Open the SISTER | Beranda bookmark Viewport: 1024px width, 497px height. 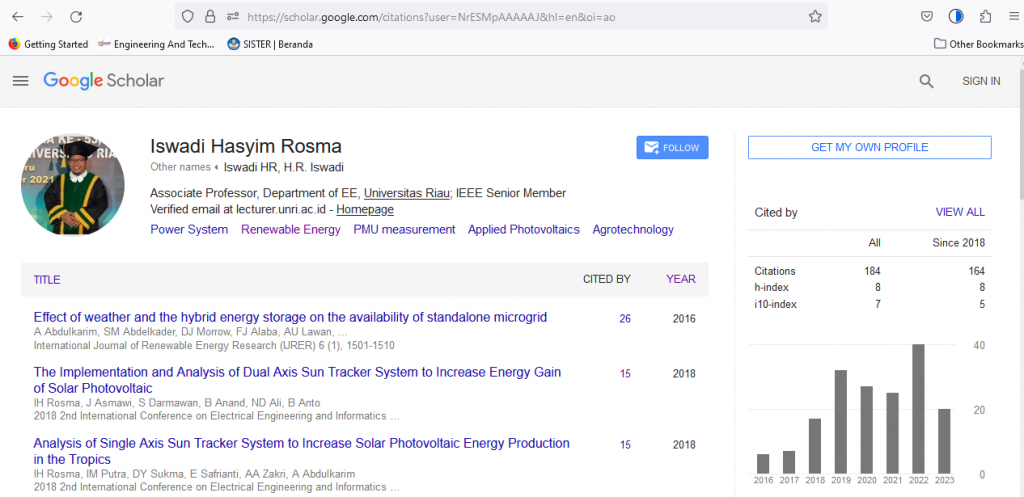pyautogui.click(x=270, y=44)
